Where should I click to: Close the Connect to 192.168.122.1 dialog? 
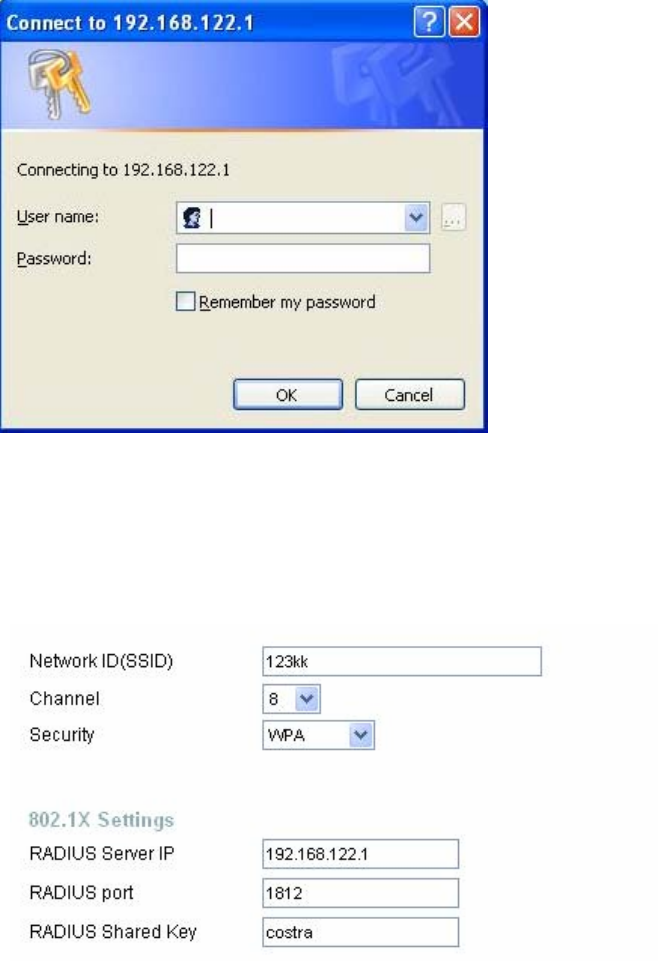click(464, 23)
